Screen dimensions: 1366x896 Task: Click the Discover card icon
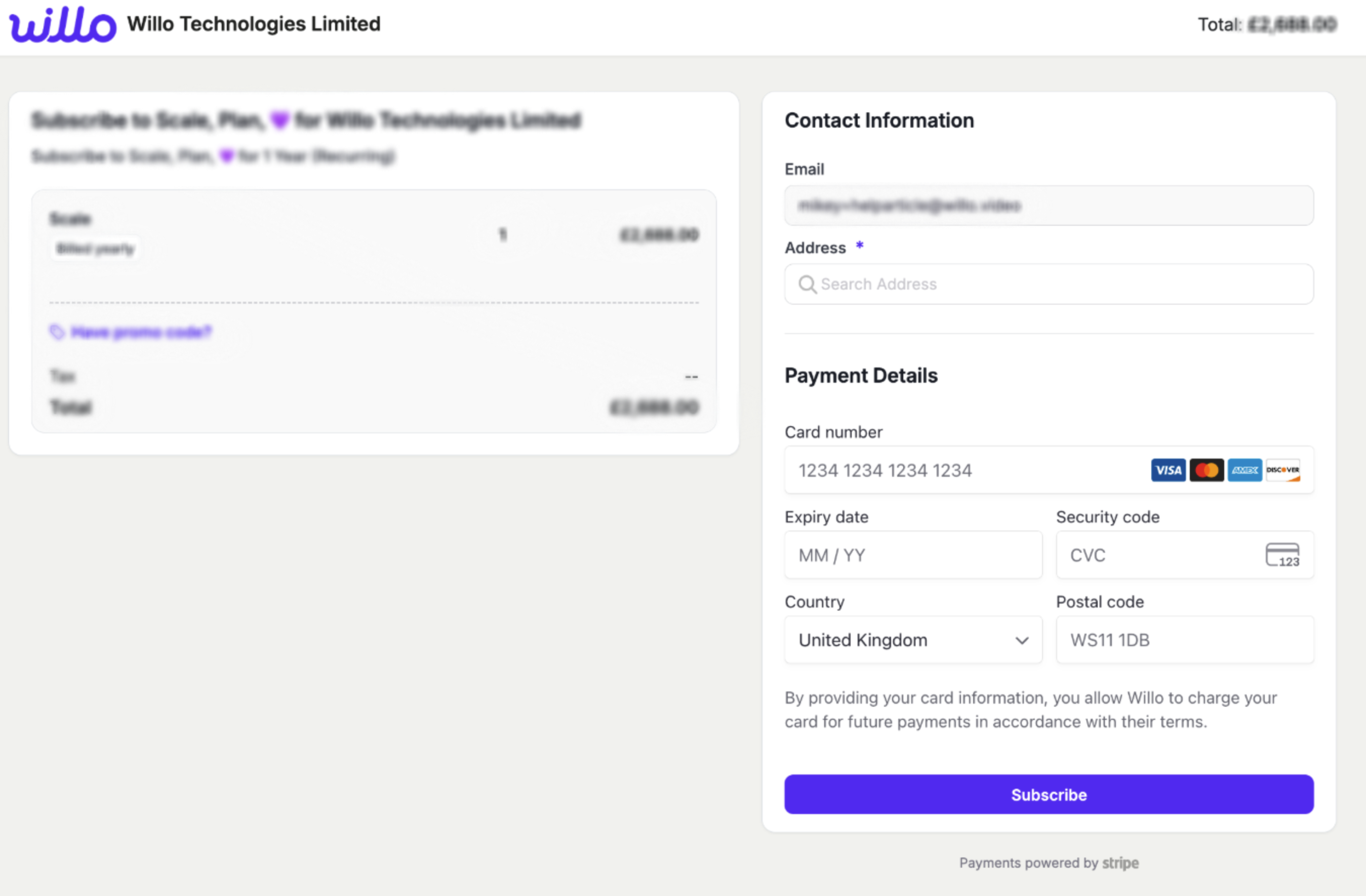tap(1283, 470)
